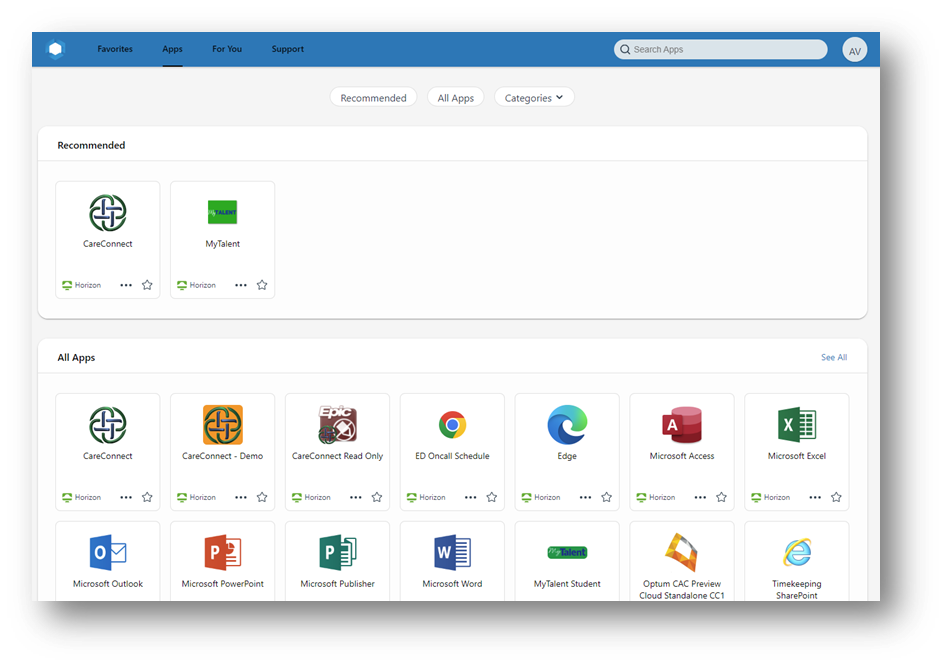The height and width of the screenshot is (666, 945).
Task: Toggle favorite star on Microsoft Excel
Action: click(x=836, y=497)
